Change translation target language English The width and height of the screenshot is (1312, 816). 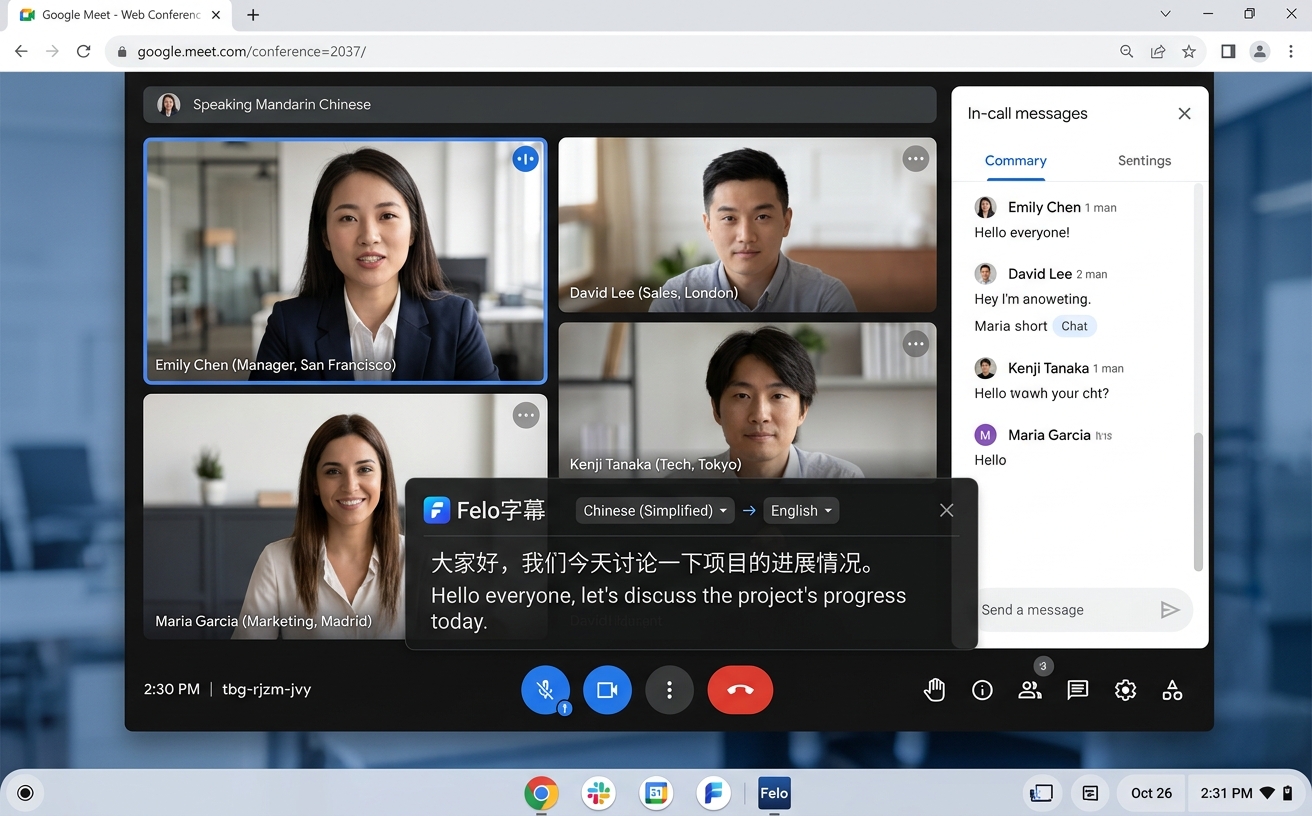pos(800,510)
